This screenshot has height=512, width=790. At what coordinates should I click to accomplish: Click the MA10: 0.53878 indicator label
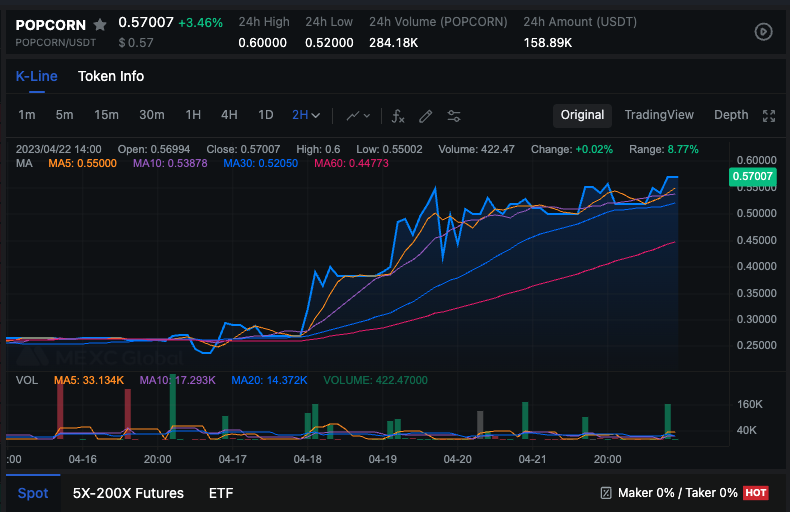(170, 163)
